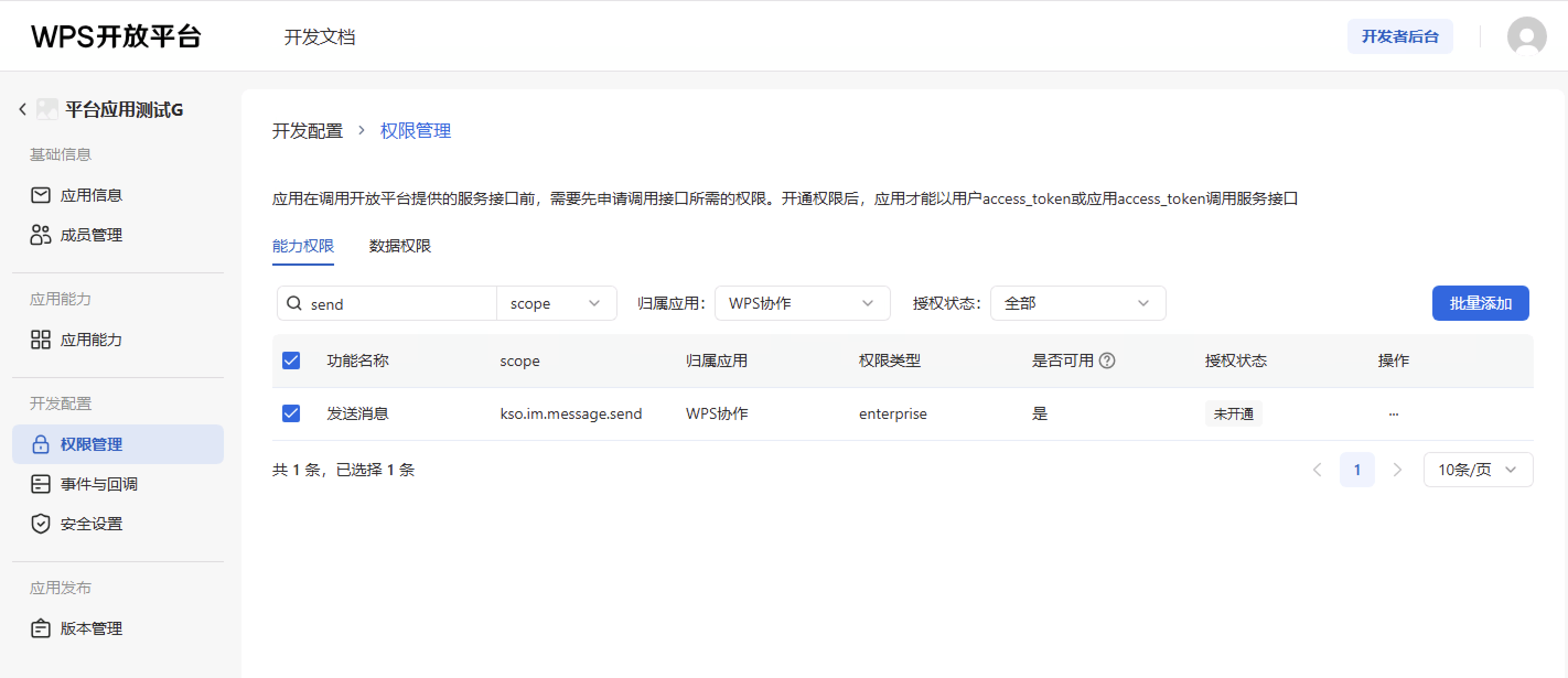Expand the 归属应用 WPS协作 dropdown
This screenshot has width=1568, height=678.
pos(802,303)
